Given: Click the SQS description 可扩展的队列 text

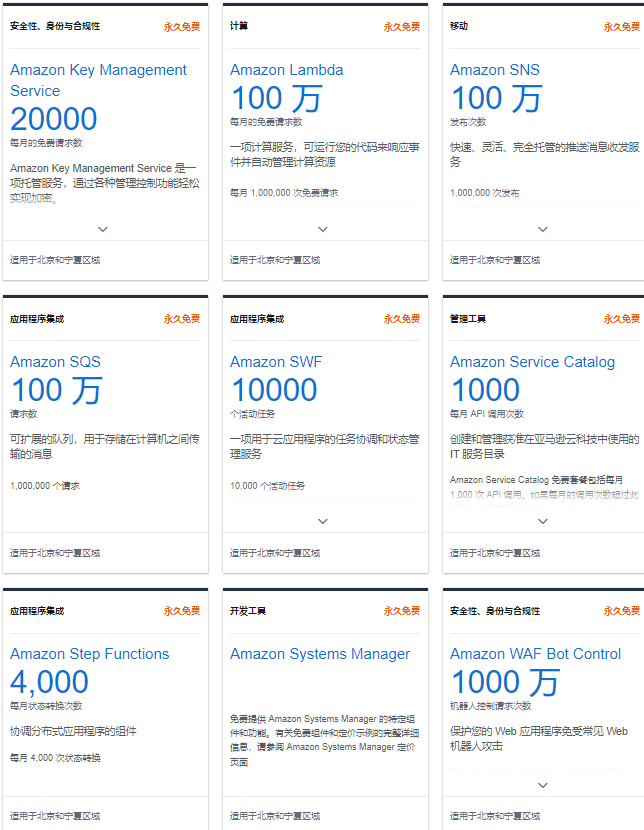Looking at the screenshot, I should pos(105,446).
